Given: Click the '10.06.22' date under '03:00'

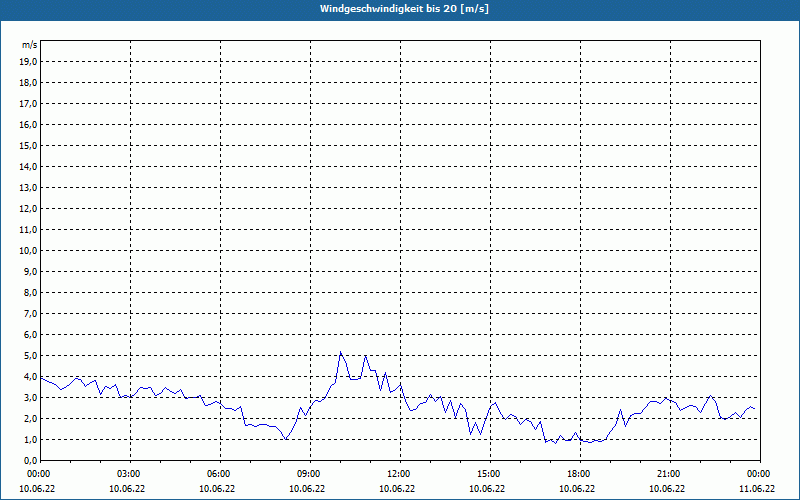Looking at the screenshot, I should pyautogui.click(x=127, y=488).
